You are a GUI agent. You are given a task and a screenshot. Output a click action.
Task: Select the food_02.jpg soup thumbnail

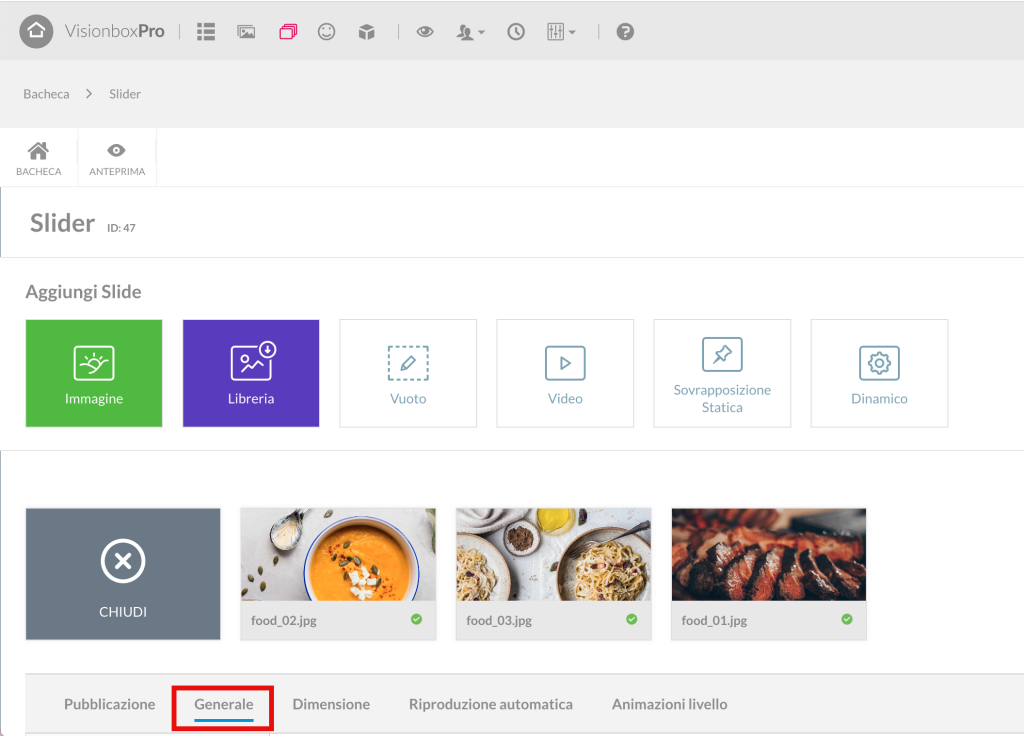click(x=338, y=554)
